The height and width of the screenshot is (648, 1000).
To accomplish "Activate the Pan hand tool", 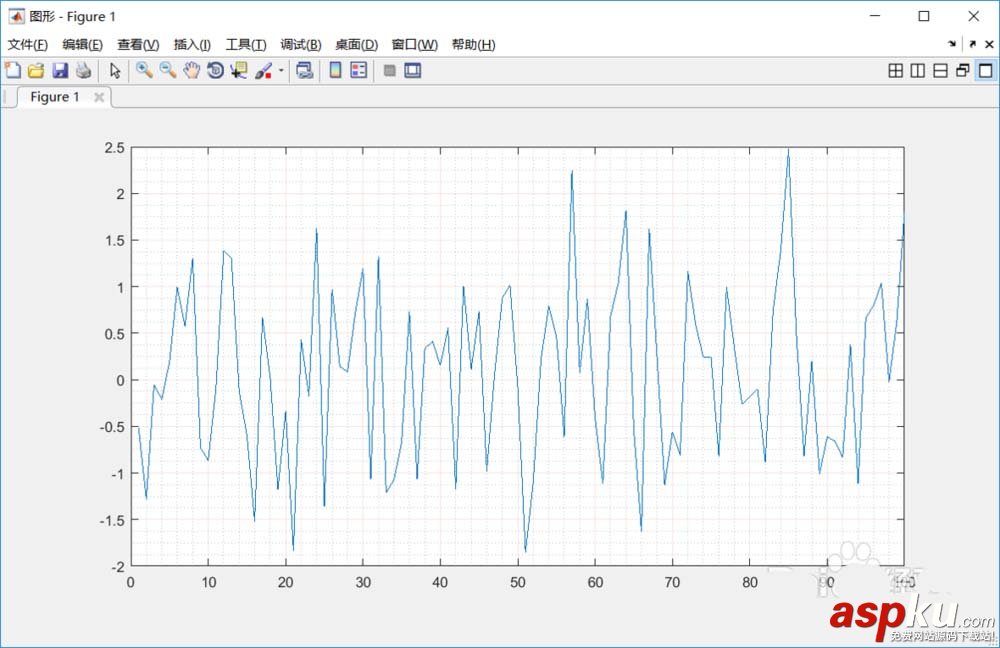I will click(191, 70).
